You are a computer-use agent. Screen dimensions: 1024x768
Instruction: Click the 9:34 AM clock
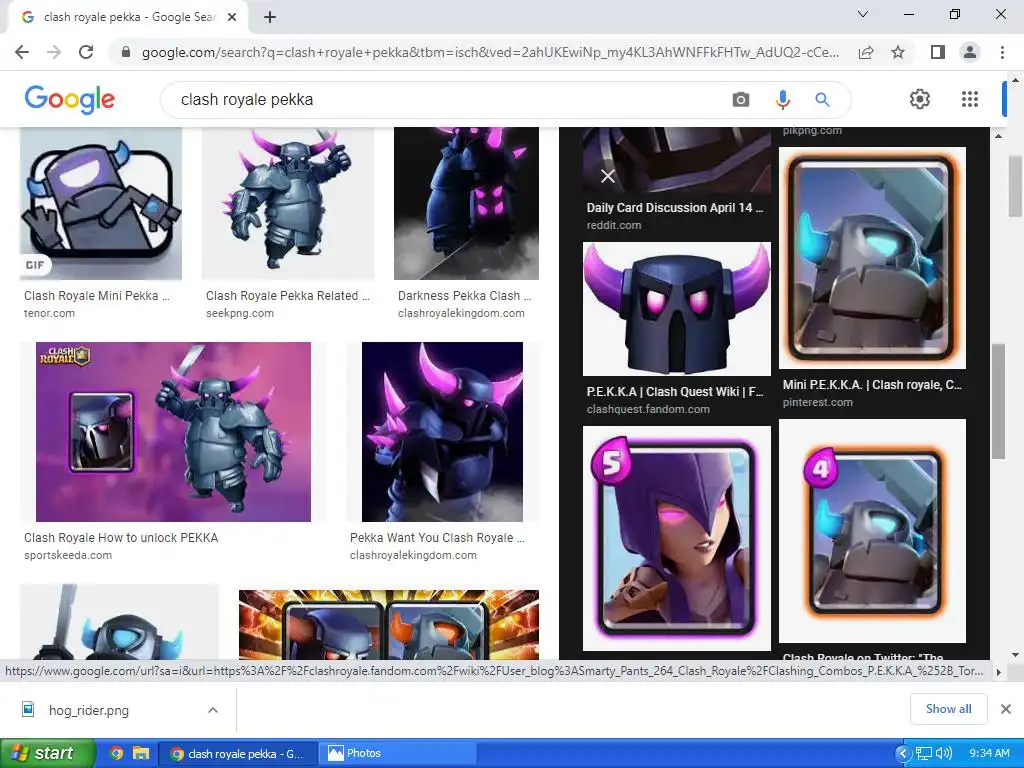pyautogui.click(x=989, y=754)
